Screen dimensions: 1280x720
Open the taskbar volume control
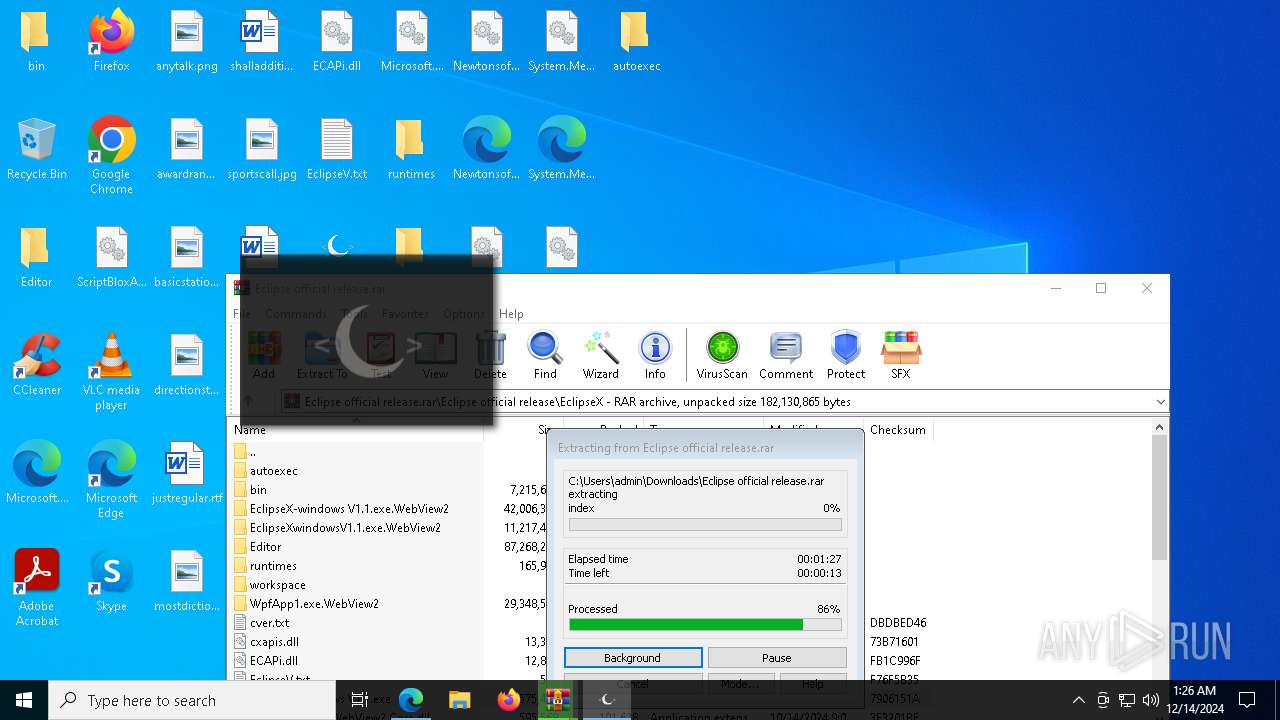point(1150,700)
